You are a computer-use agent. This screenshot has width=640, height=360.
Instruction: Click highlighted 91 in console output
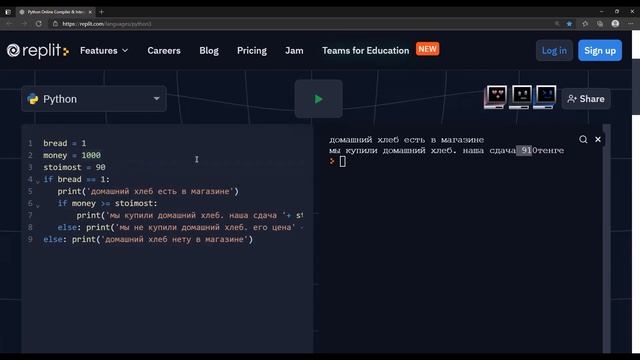pyautogui.click(x=524, y=150)
